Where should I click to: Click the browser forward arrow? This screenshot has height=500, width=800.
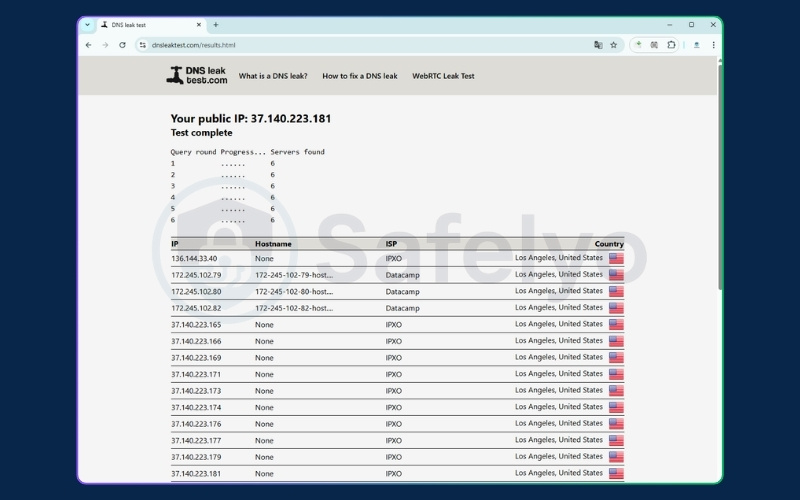(x=105, y=45)
